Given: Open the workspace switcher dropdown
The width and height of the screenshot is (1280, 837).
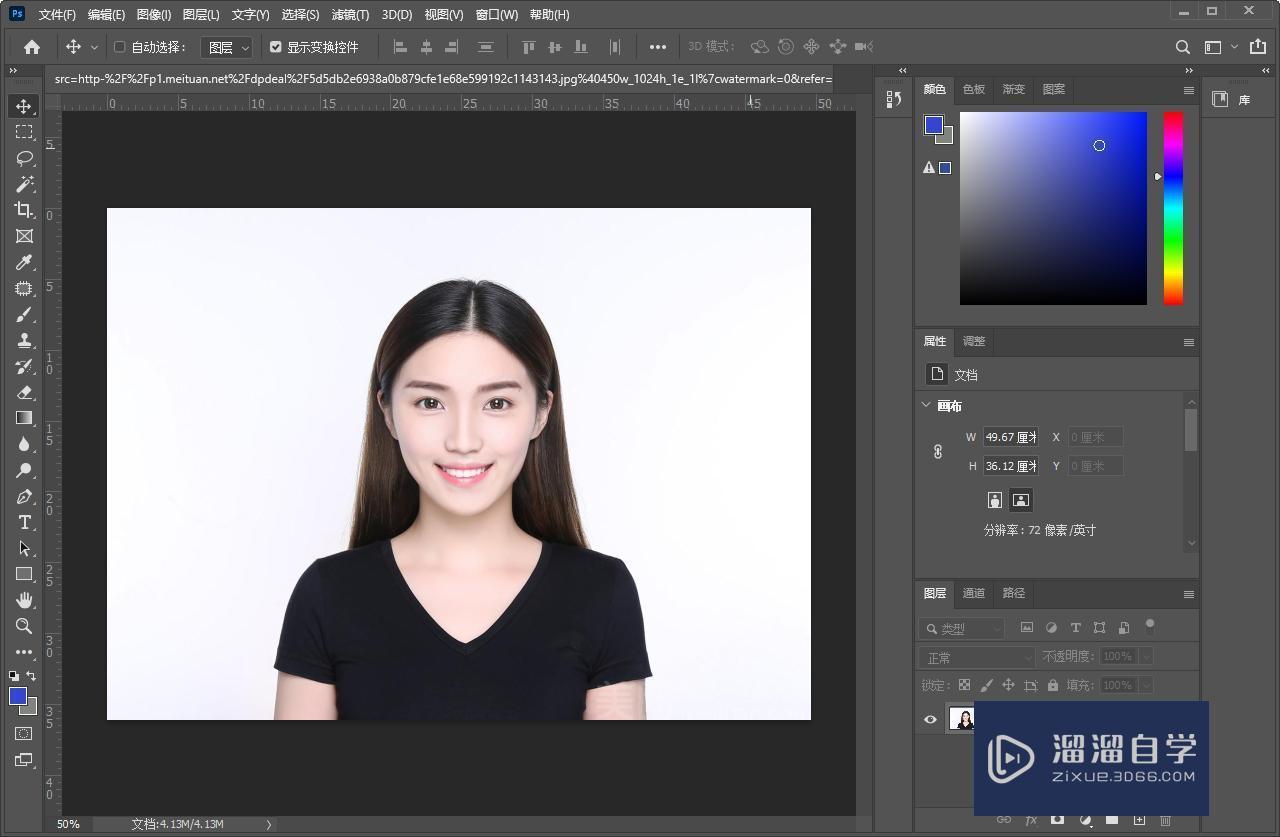Looking at the screenshot, I should [1220, 47].
